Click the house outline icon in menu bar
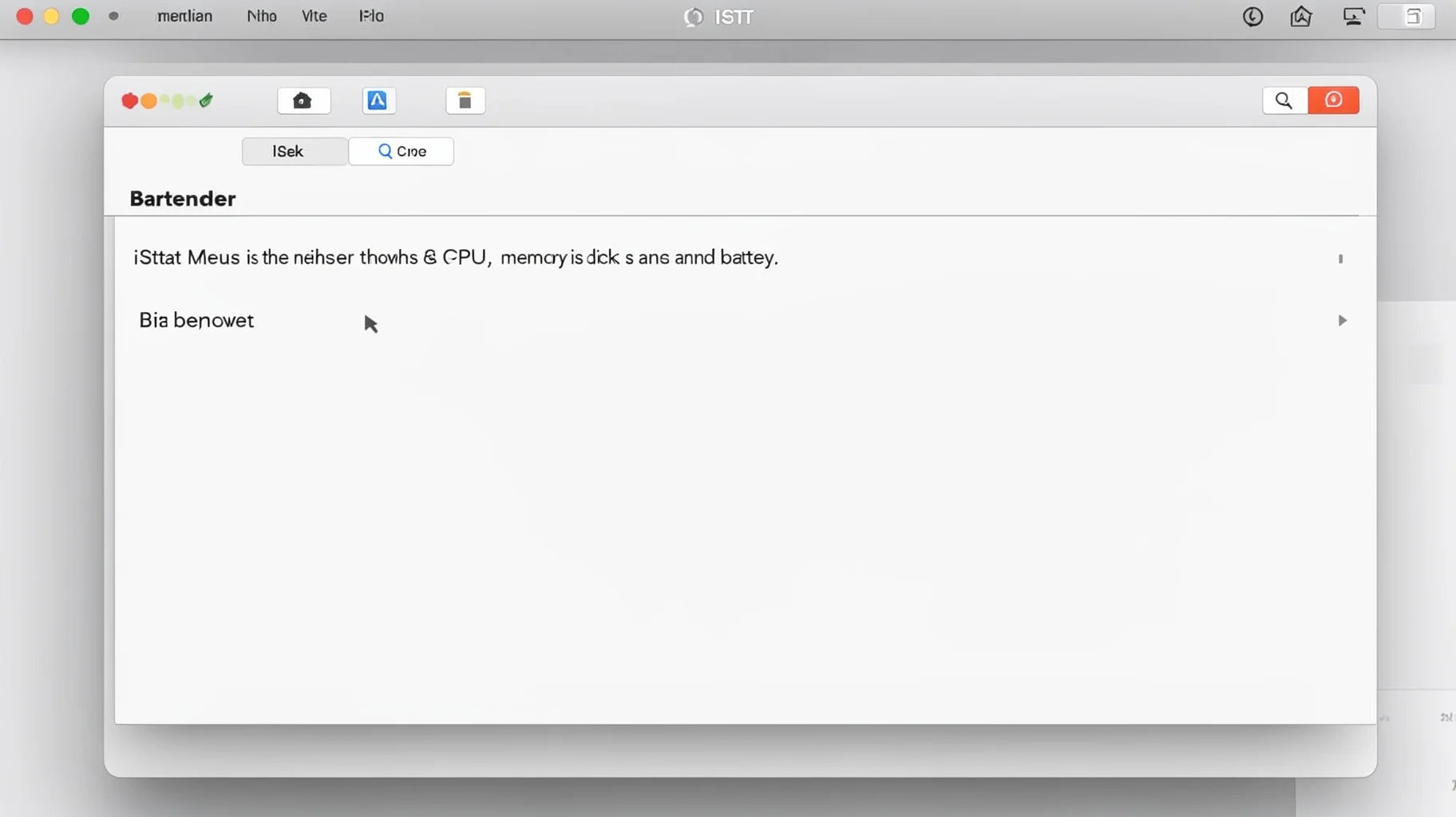The width and height of the screenshot is (1456, 817). pos(1301,17)
